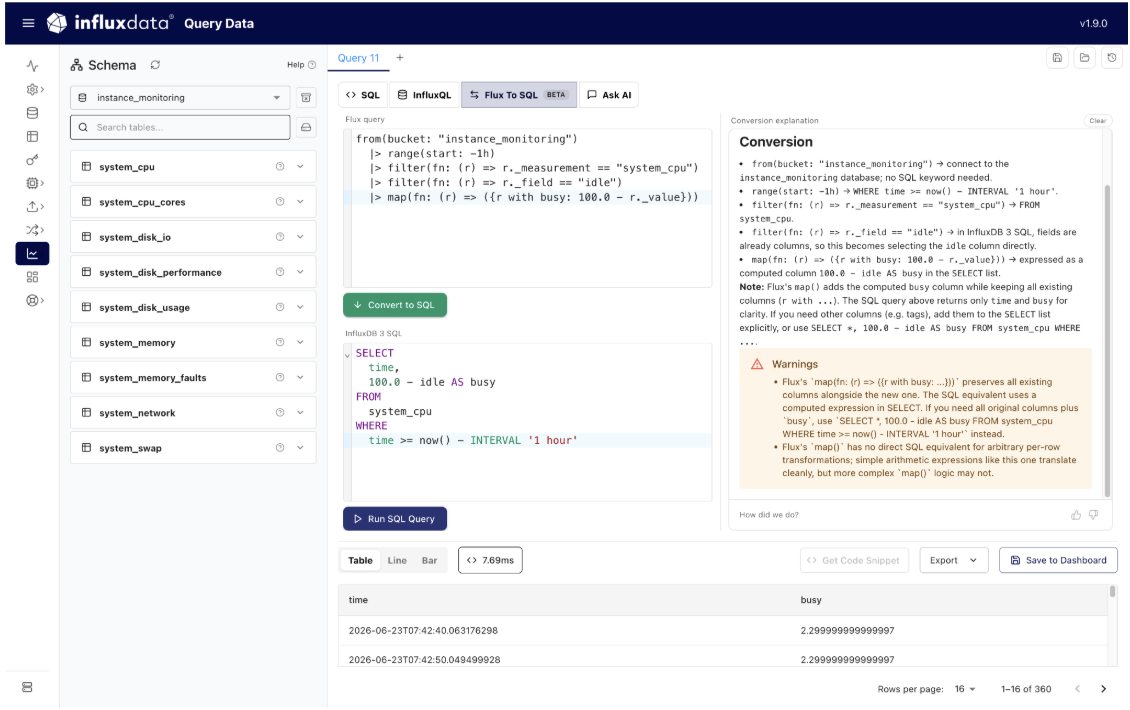Expand the system_disk_performance table

pyautogui.click(x=301, y=272)
